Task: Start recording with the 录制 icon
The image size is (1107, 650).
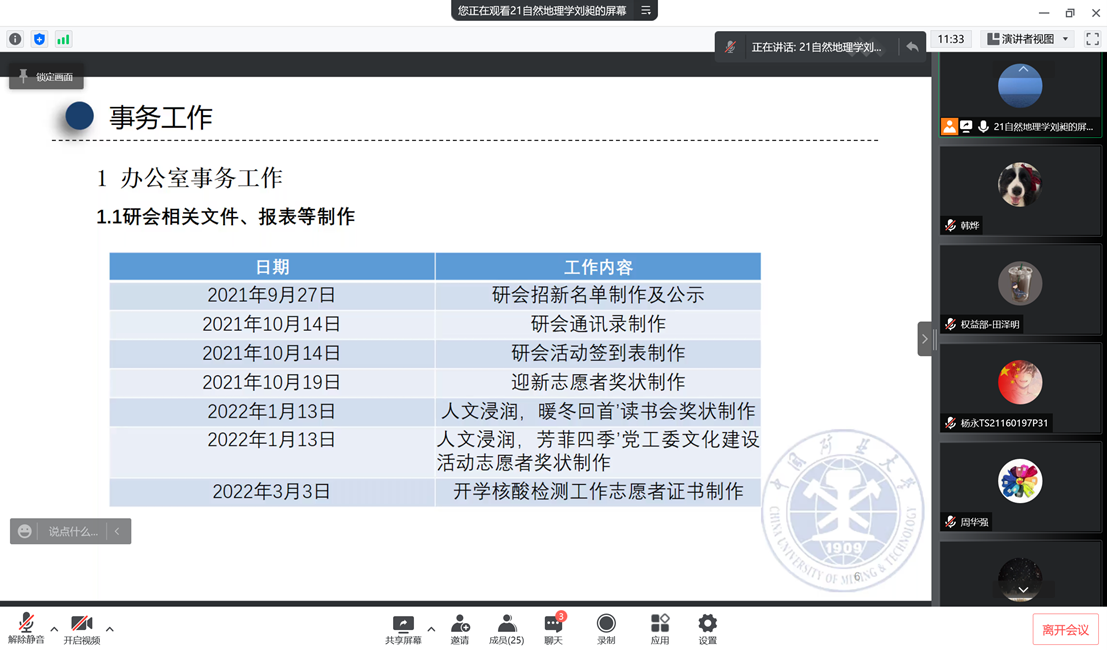Action: click(606, 629)
